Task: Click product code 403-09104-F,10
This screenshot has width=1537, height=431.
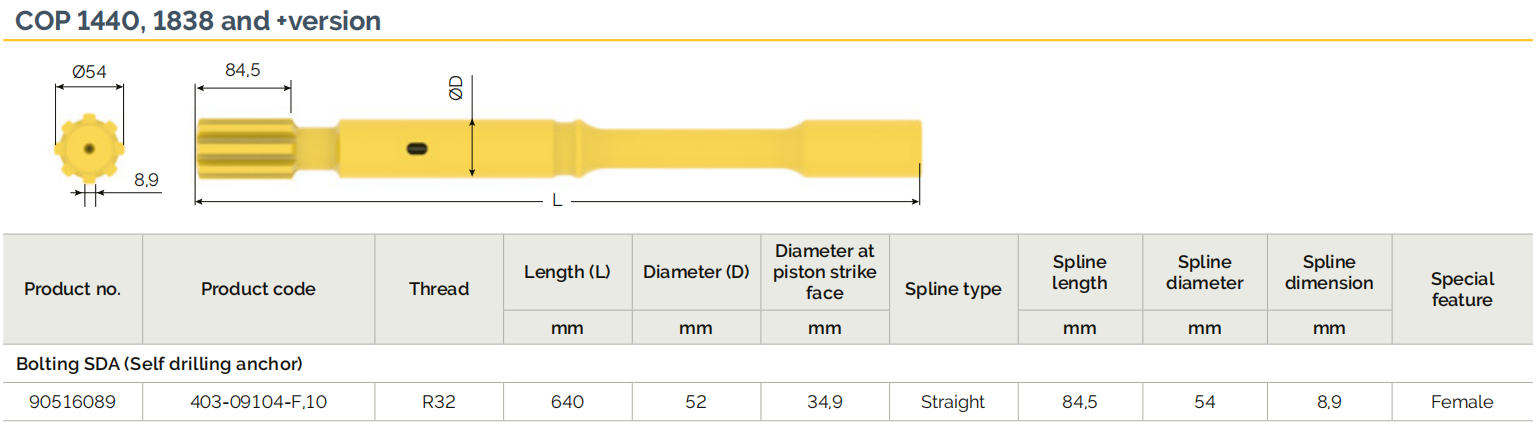Action: click(x=258, y=402)
